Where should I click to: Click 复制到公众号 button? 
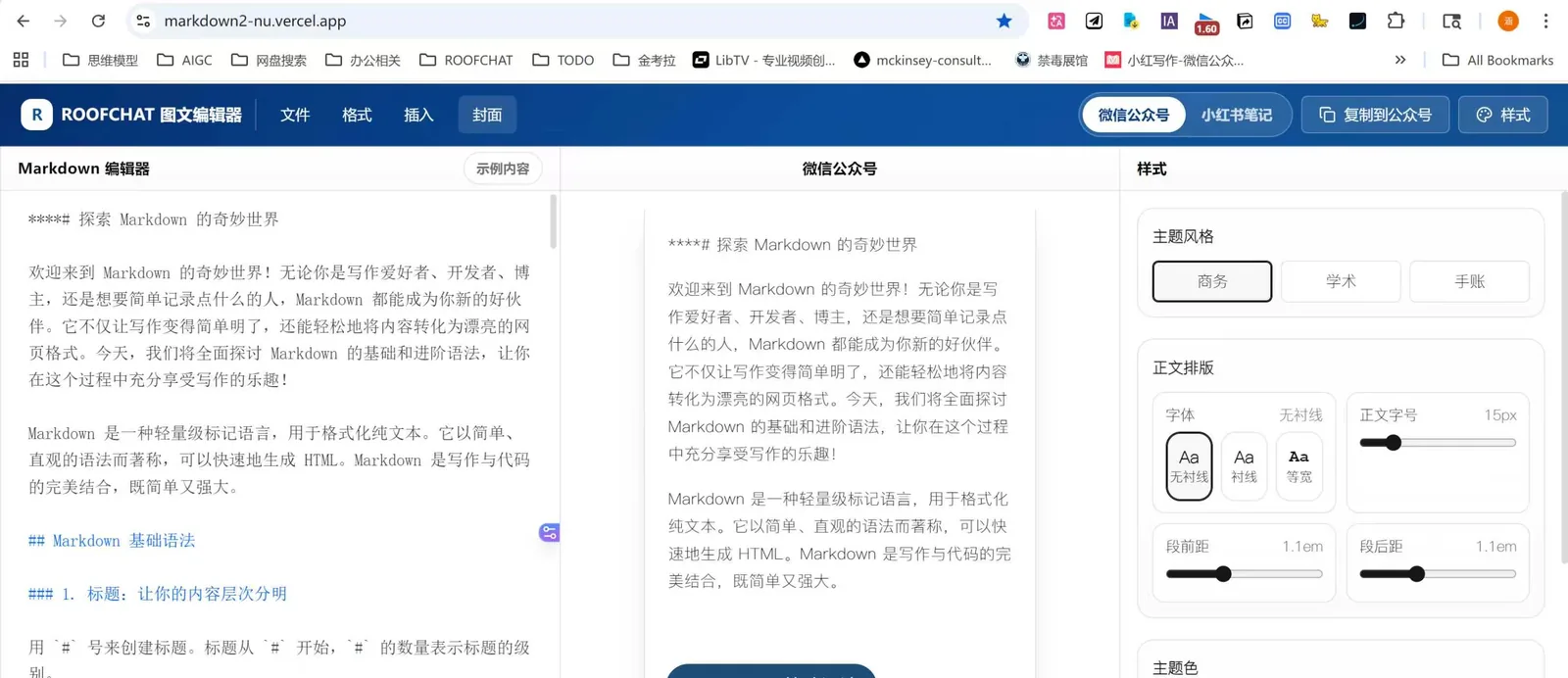click(1375, 115)
